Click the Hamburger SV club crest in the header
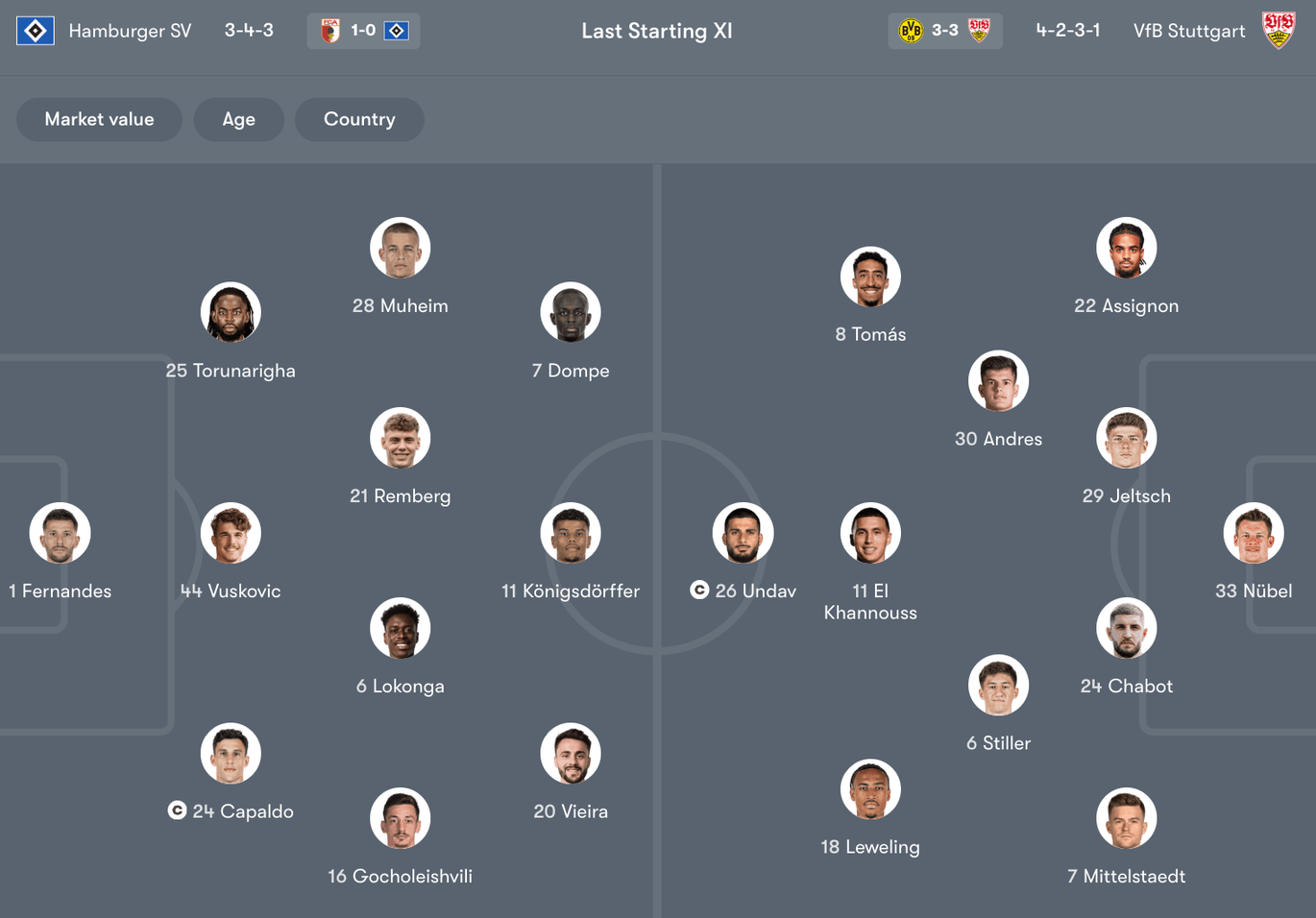The height and width of the screenshot is (918, 1316). [x=35, y=30]
